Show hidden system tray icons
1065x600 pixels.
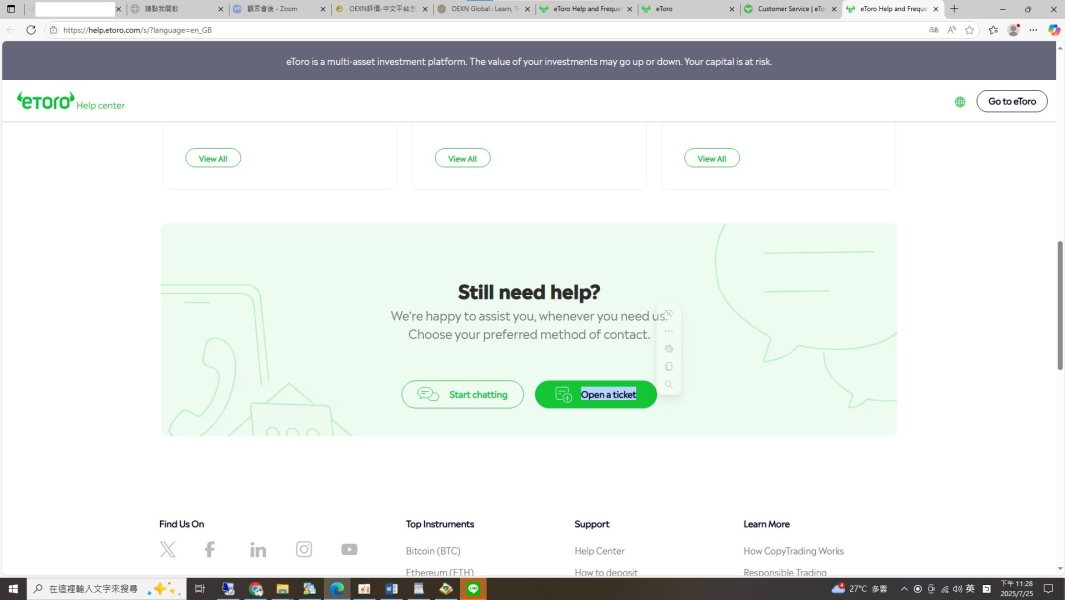[903, 589]
